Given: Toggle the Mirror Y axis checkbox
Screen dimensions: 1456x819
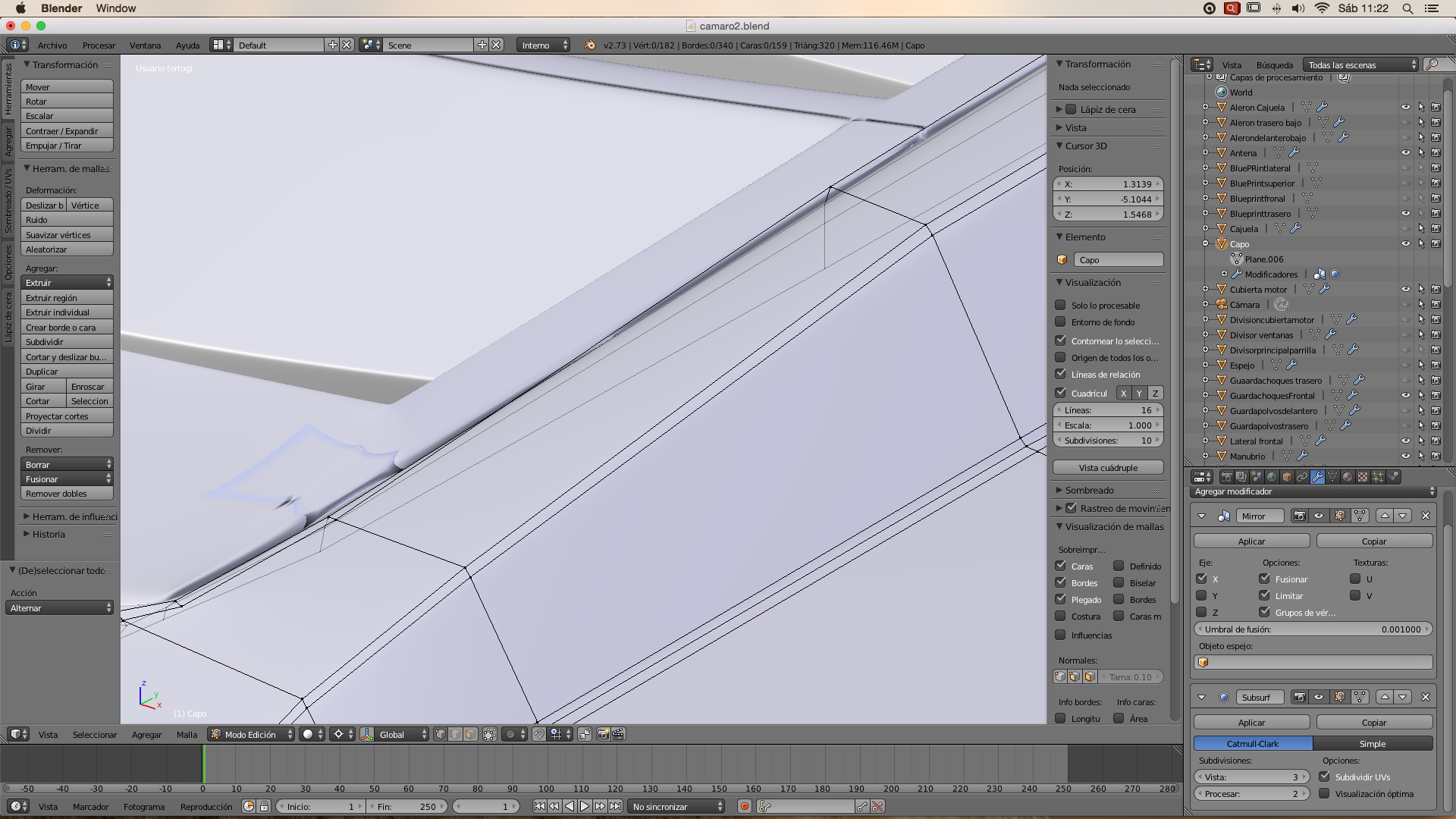Looking at the screenshot, I should click(1201, 595).
